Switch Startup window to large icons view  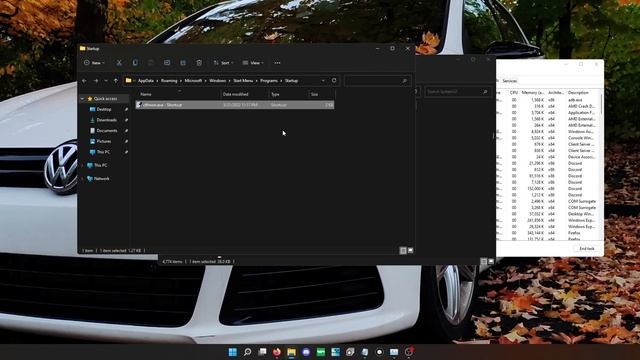411,251
